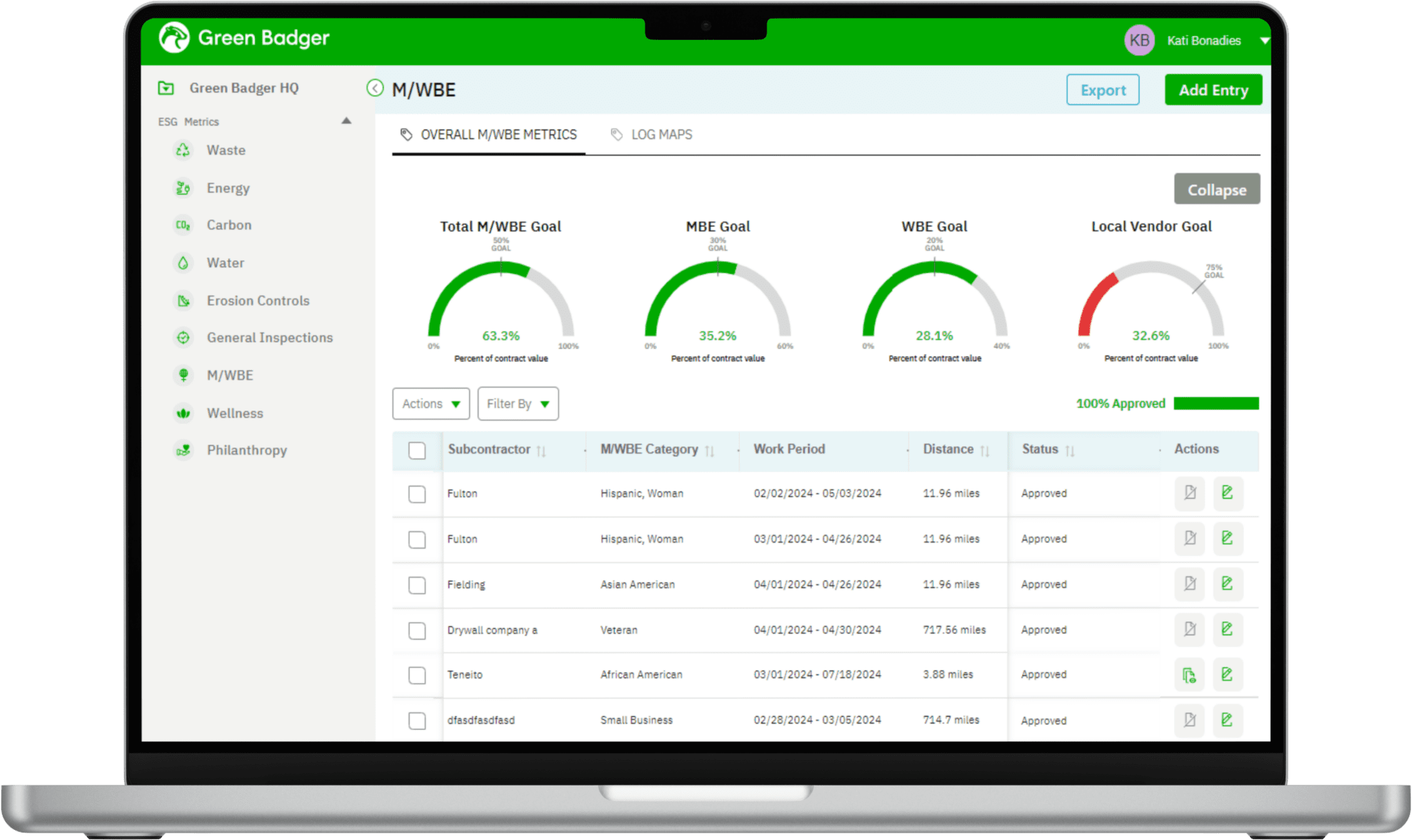Click document icon for Drywall company a row
1412x840 pixels.
point(1189,630)
